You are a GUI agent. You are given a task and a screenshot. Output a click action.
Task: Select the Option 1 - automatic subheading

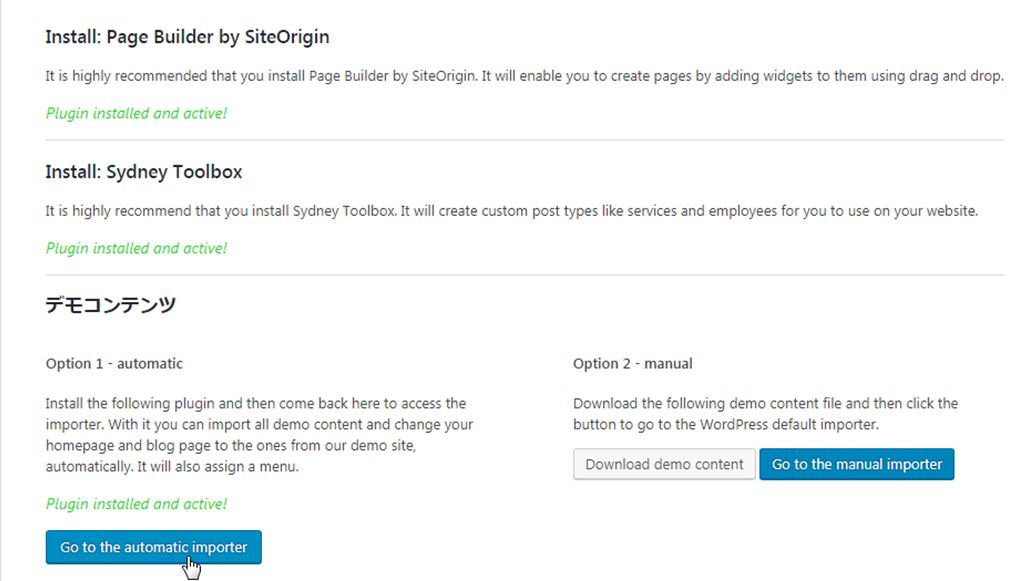coord(114,364)
